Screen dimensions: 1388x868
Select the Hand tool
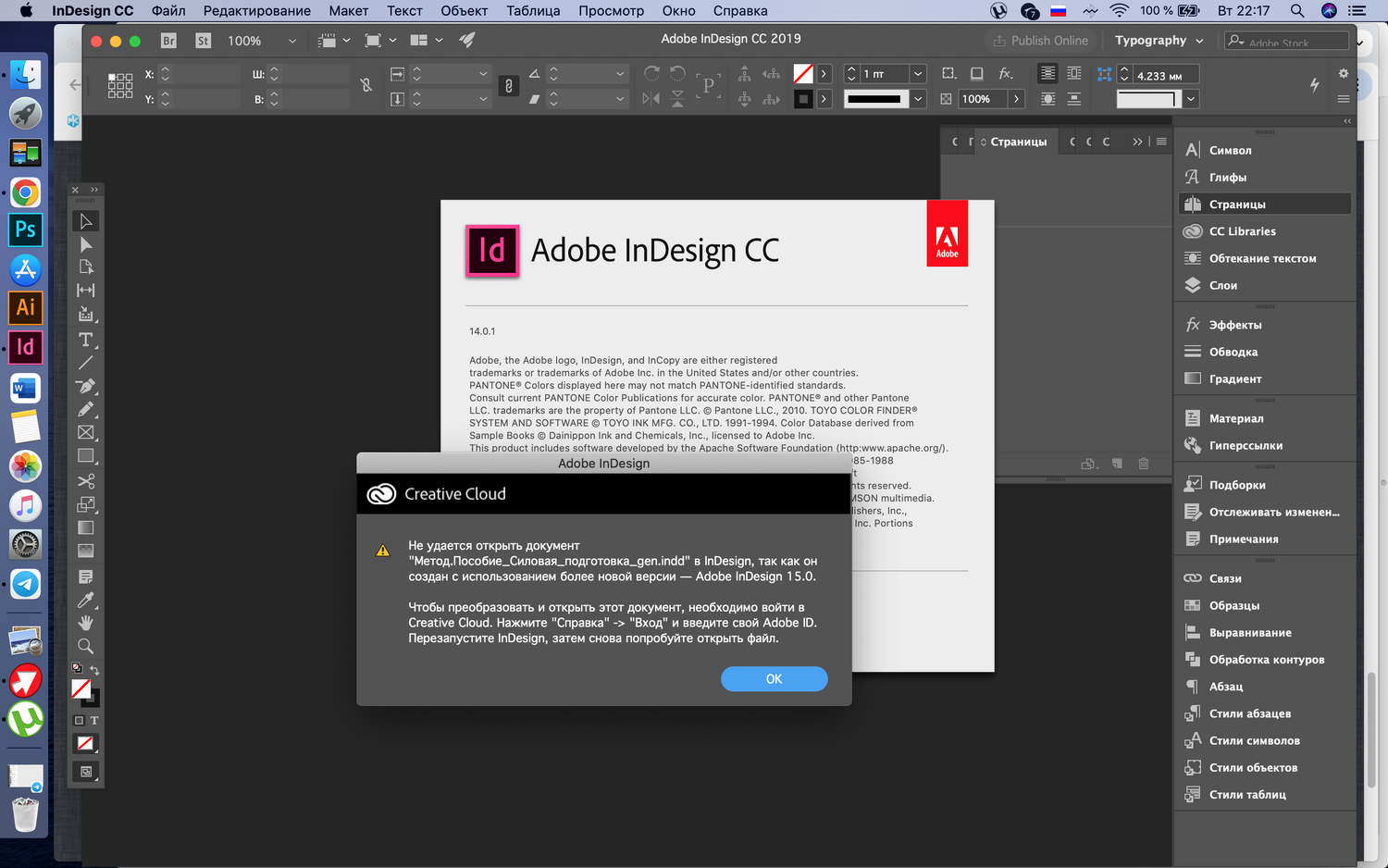[x=86, y=623]
